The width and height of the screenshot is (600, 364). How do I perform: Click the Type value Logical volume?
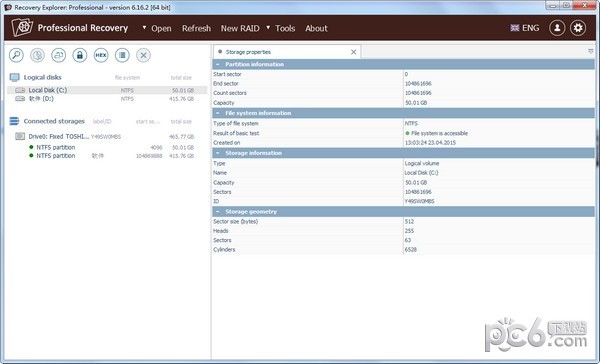[422, 163]
